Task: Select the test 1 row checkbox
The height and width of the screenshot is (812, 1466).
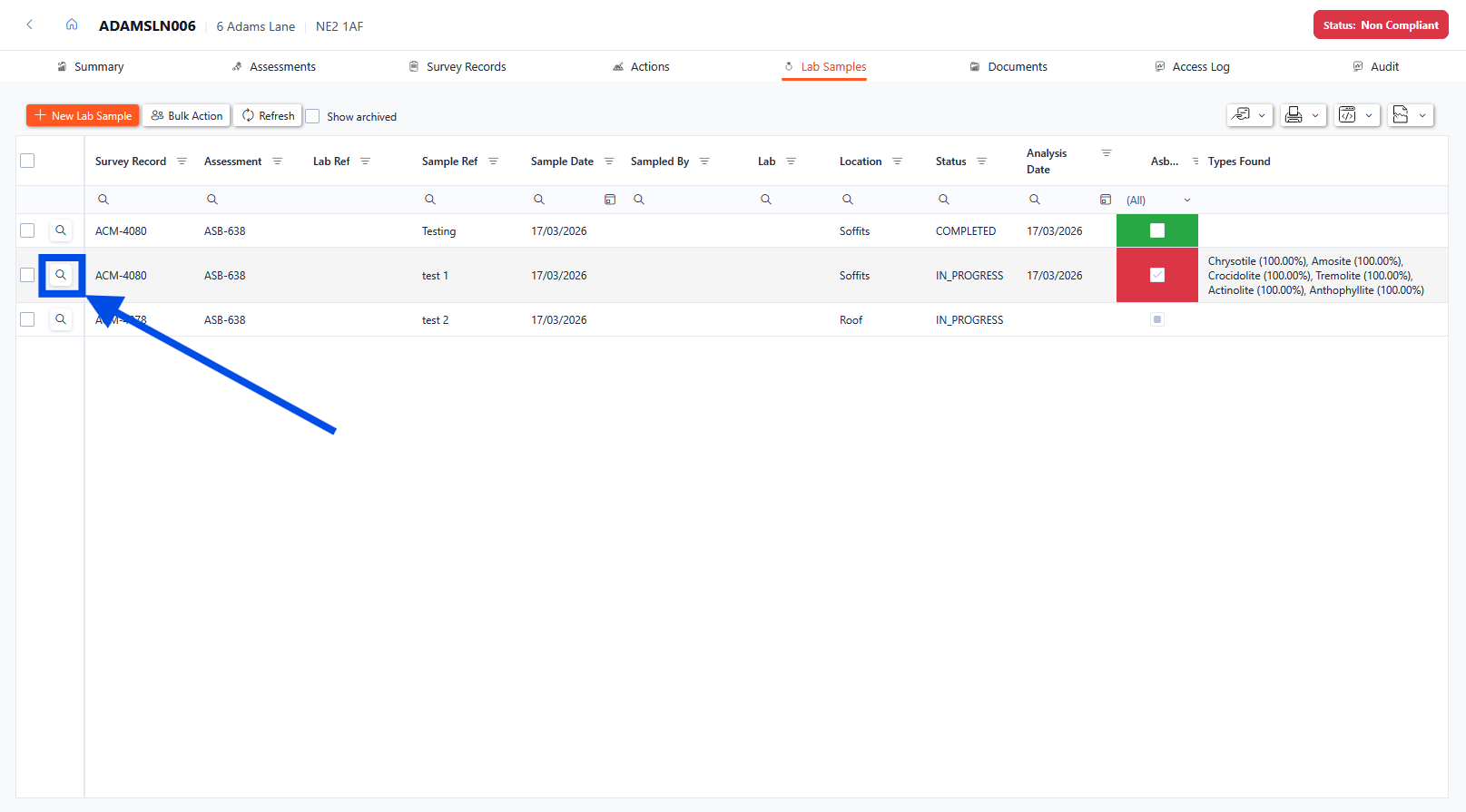Action: click(x=27, y=275)
